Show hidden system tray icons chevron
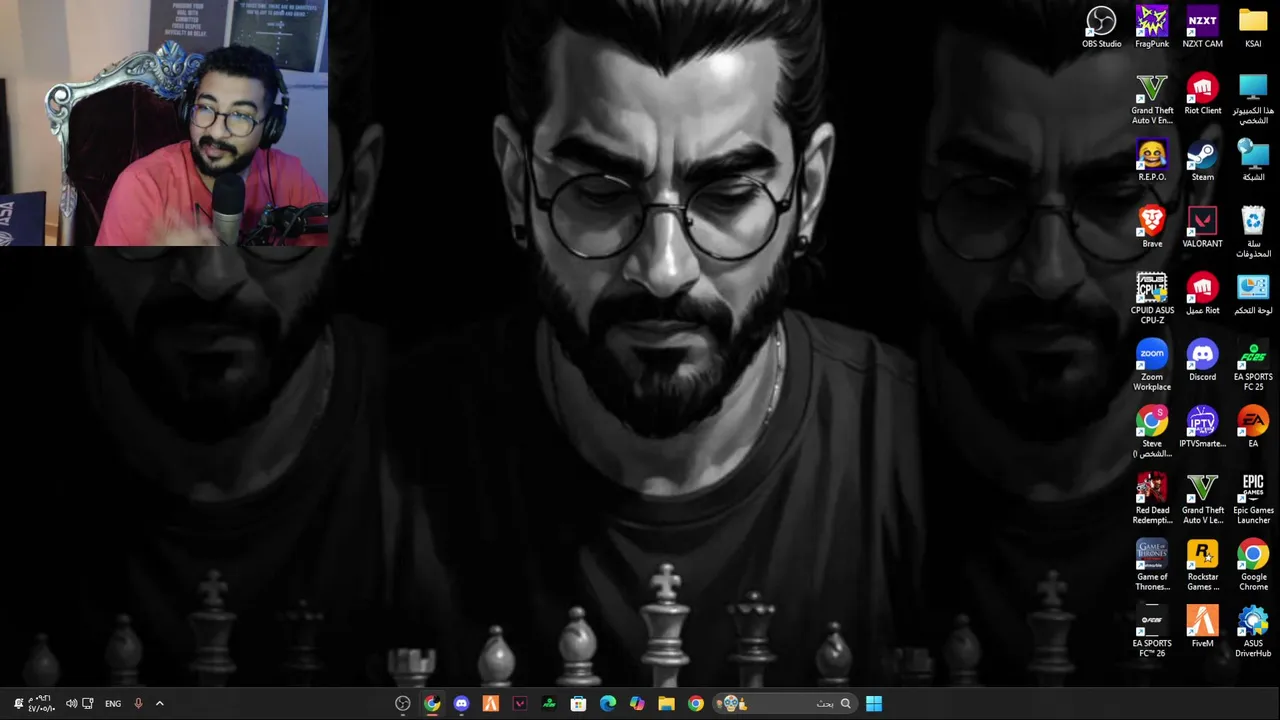The height and width of the screenshot is (720, 1280). pyautogui.click(x=159, y=704)
